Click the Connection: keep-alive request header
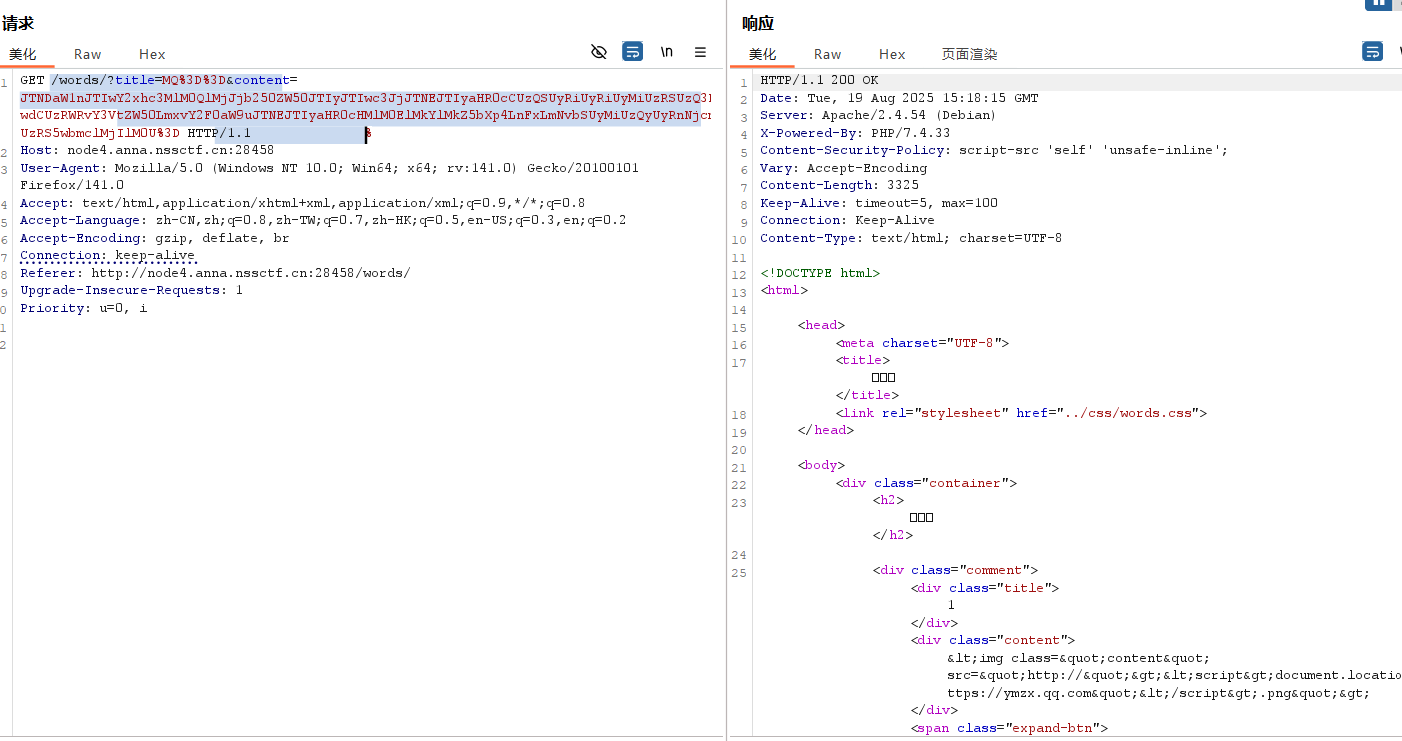The width and height of the screenshot is (1402, 741). pyautogui.click(x=108, y=255)
